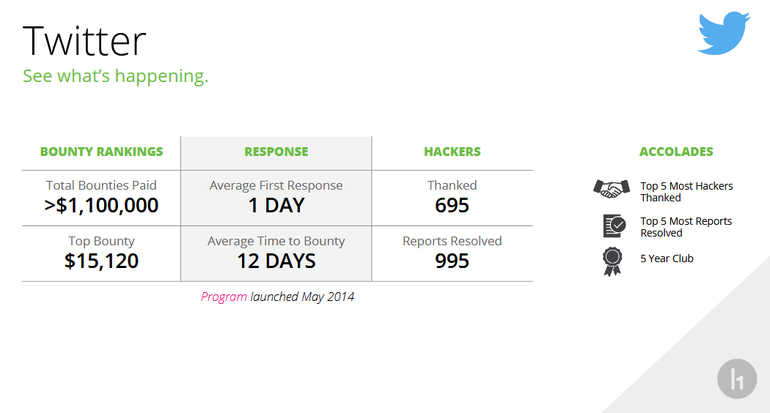
Task: Click the handshake icon beside Hackers Thanked
Action: click(x=611, y=189)
